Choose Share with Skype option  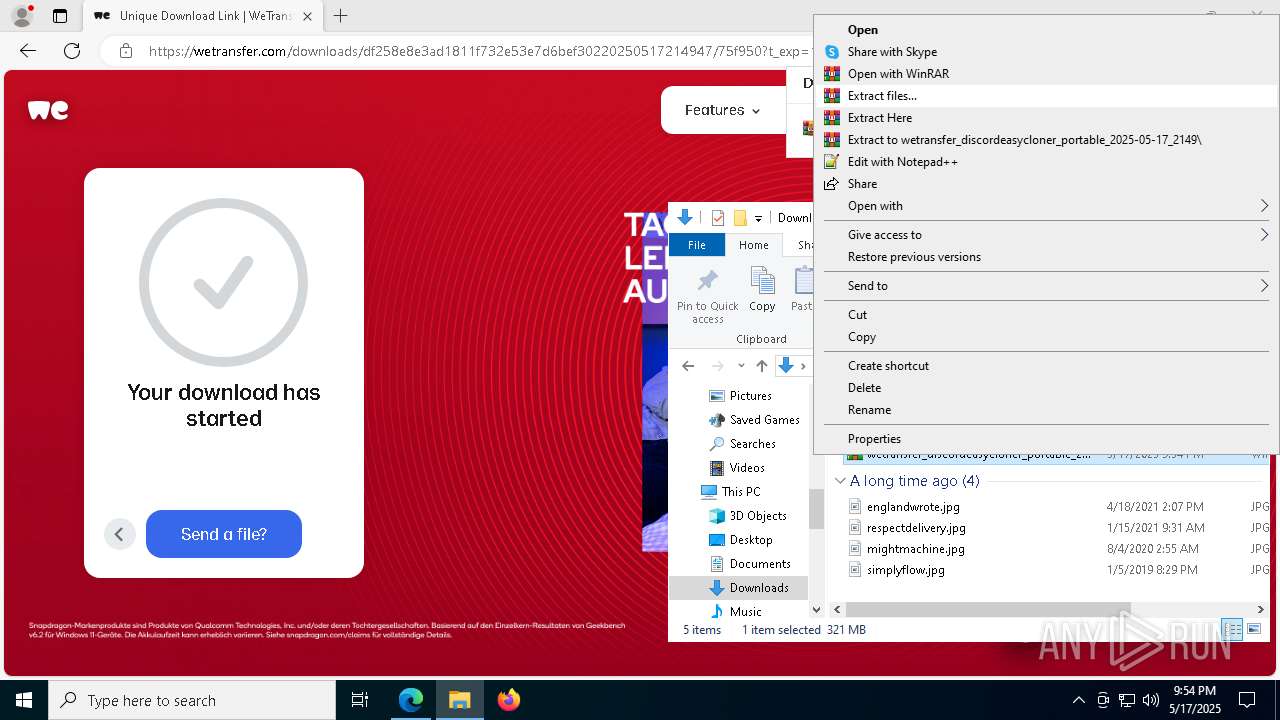[x=1046, y=52]
